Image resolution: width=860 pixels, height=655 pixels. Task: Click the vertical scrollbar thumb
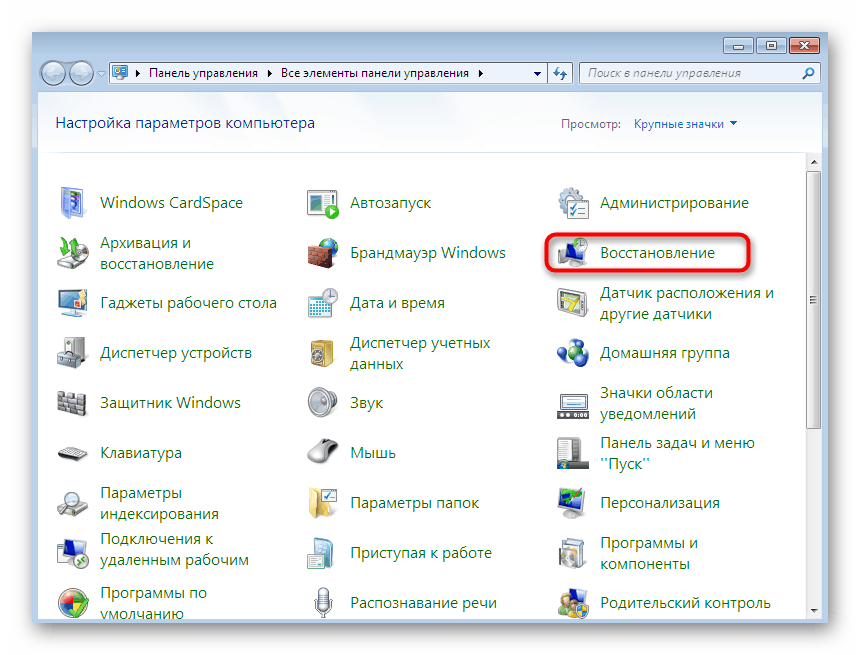point(813,300)
